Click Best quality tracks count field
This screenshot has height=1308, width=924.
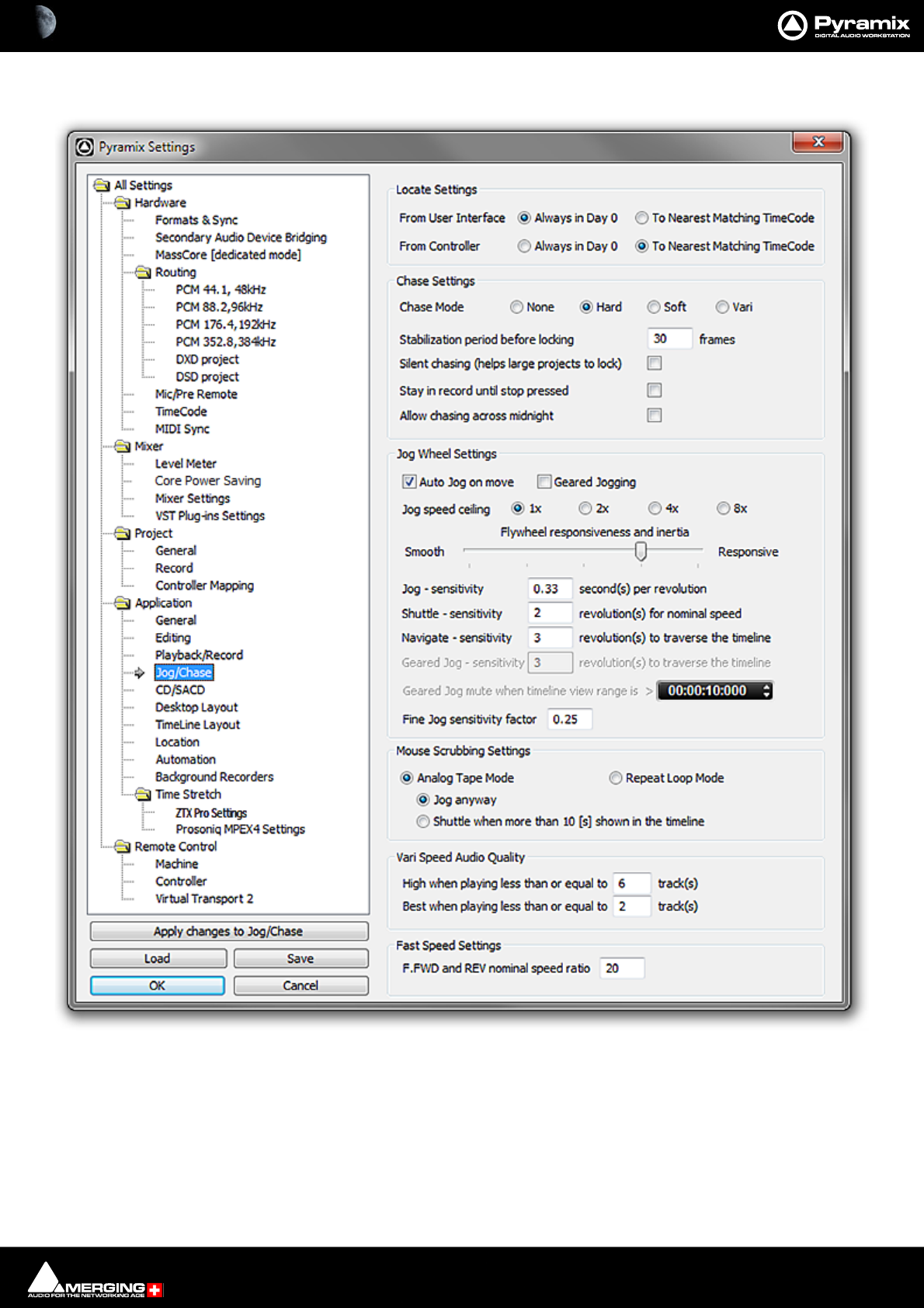pyautogui.click(x=632, y=906)
